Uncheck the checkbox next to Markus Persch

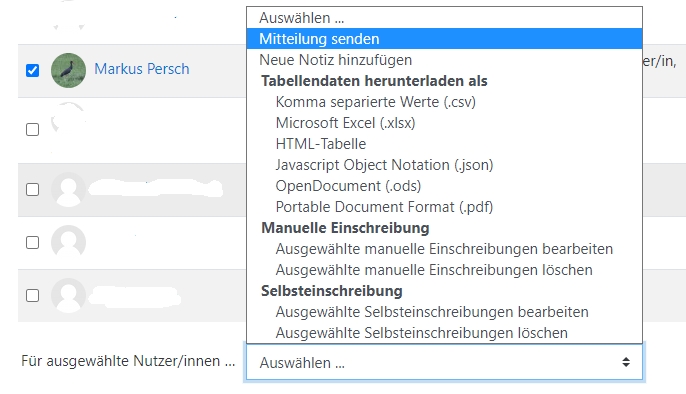tap(32, 70)
